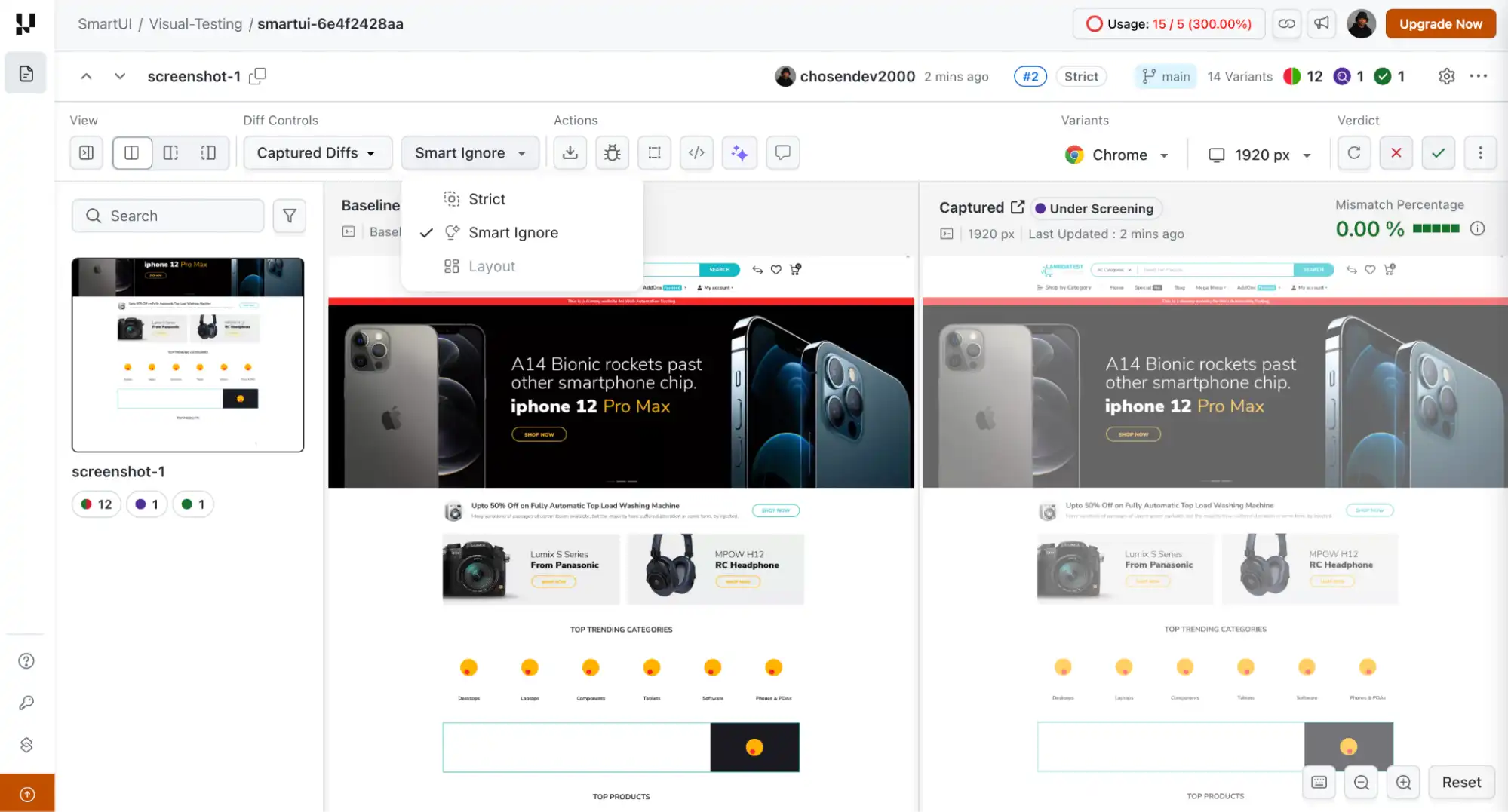Viewport: 1508px width, 812px height.
Task: Open the access key icon in sidebar
Action: 26,703
